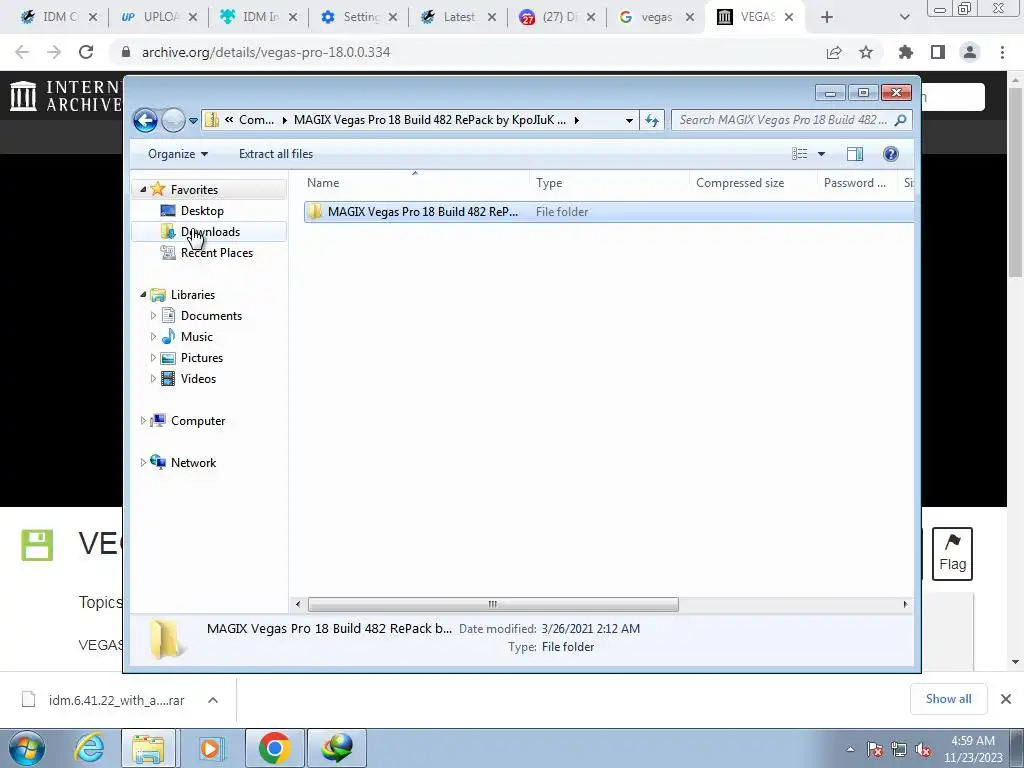The width and height of the screenshot is (1024, 768).
Task: Expand the Network node
Action: click(x=143, y=463)
